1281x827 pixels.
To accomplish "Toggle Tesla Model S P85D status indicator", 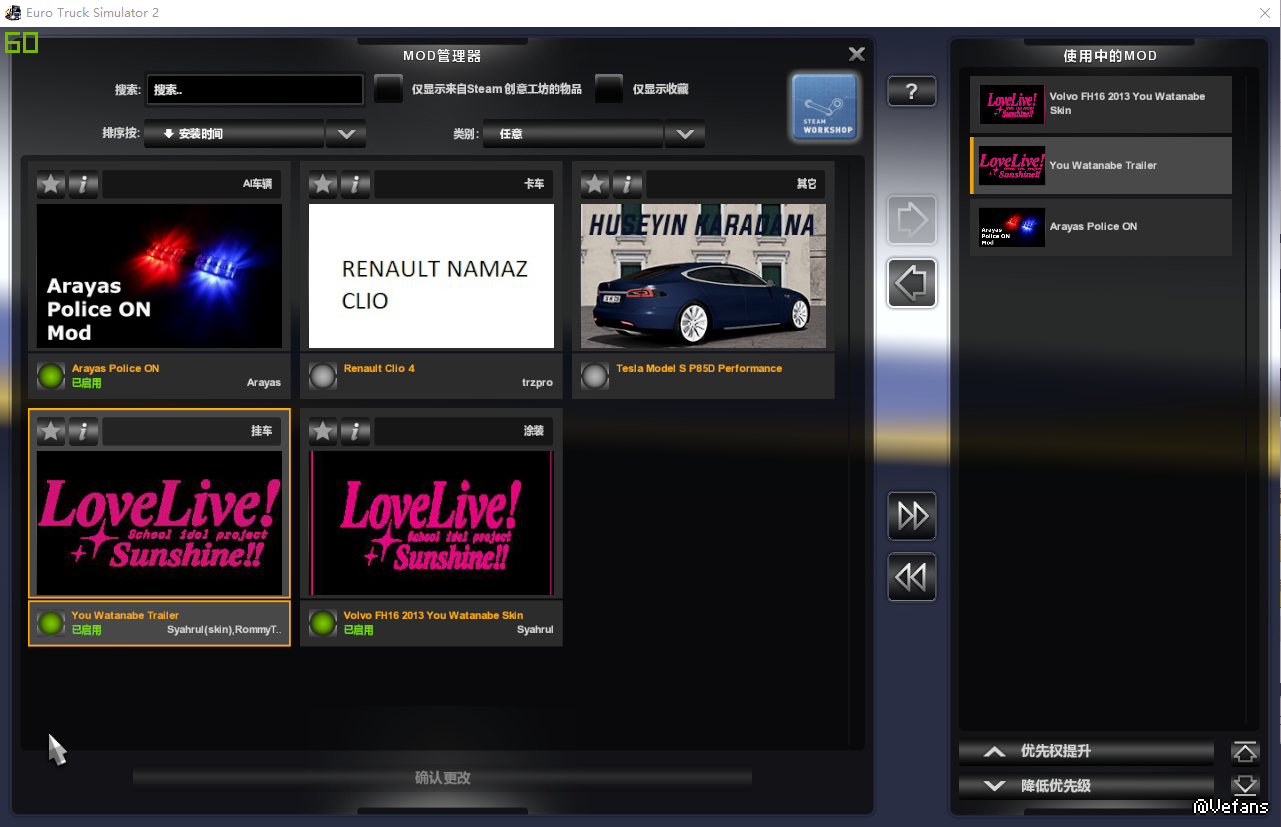I will 595,376.
